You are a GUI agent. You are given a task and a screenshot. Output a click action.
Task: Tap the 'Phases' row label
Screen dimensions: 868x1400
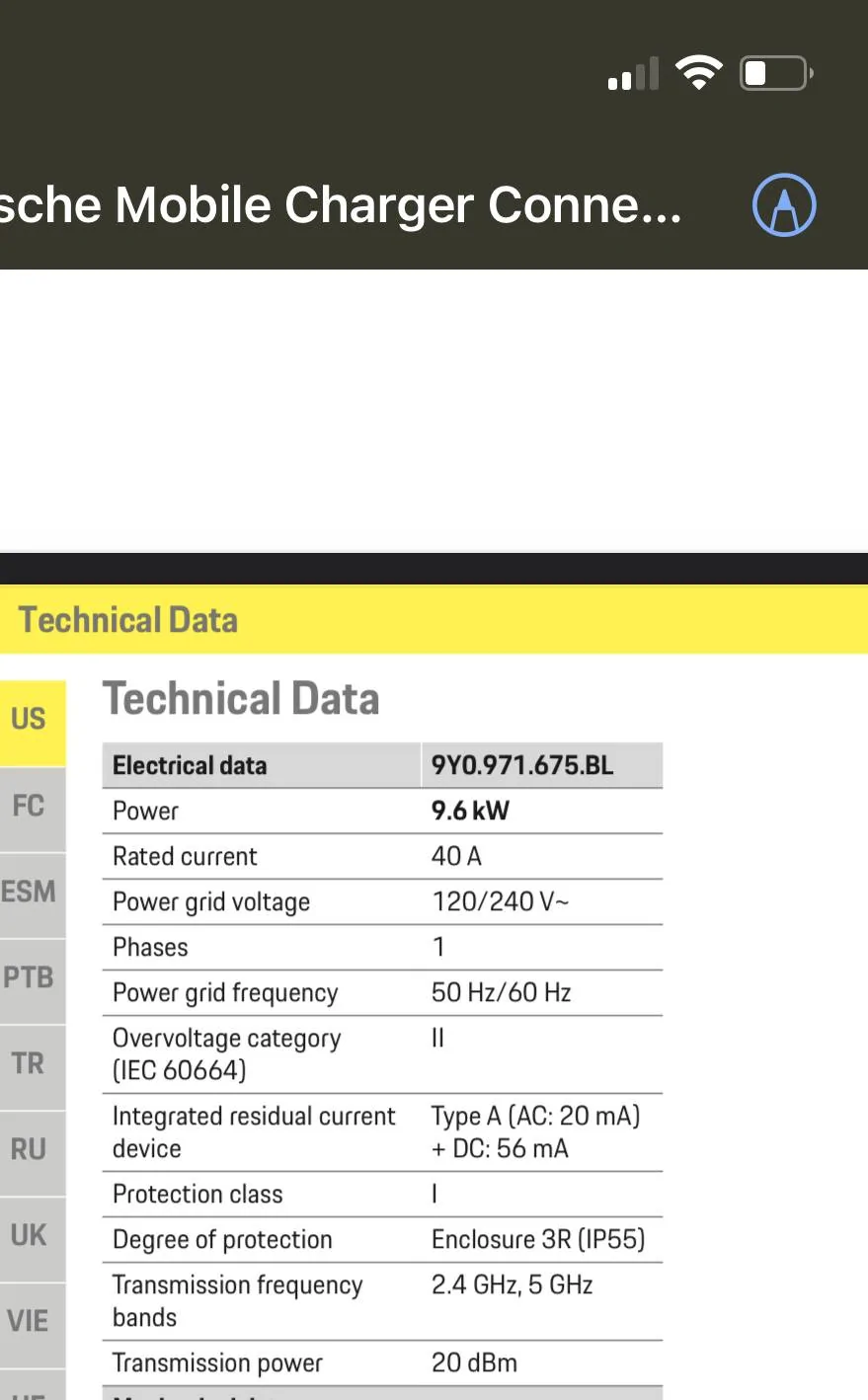point(150,948)
